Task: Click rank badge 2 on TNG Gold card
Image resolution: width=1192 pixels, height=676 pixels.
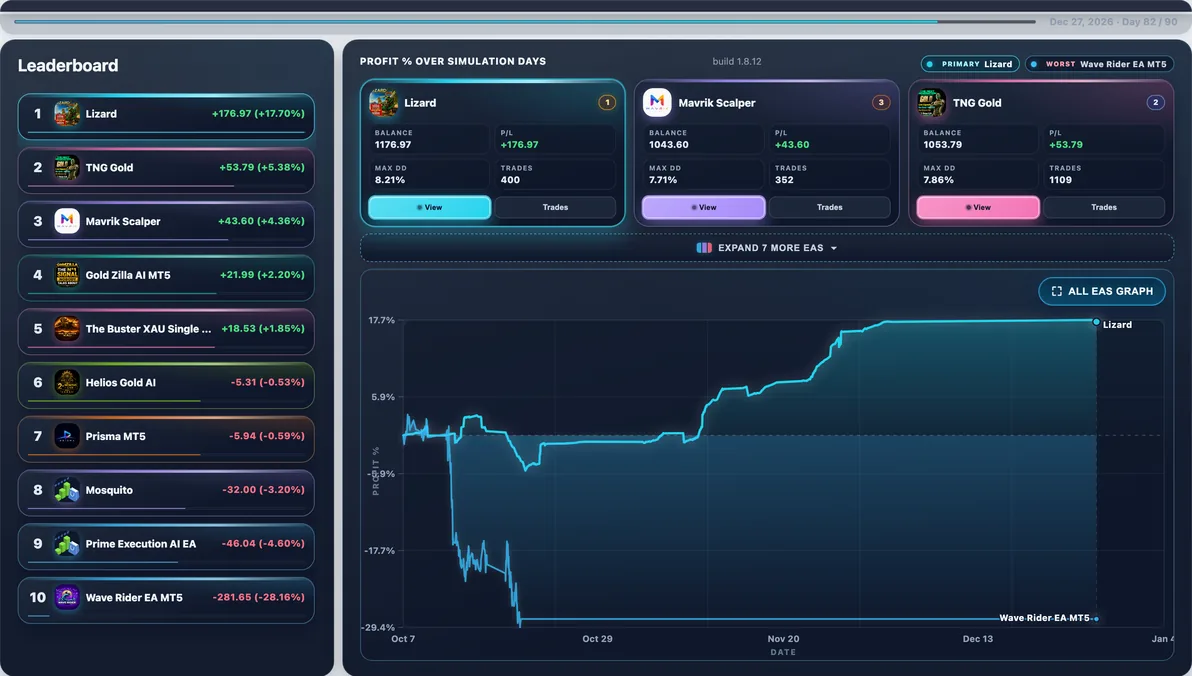Action: click(1156, 103)
